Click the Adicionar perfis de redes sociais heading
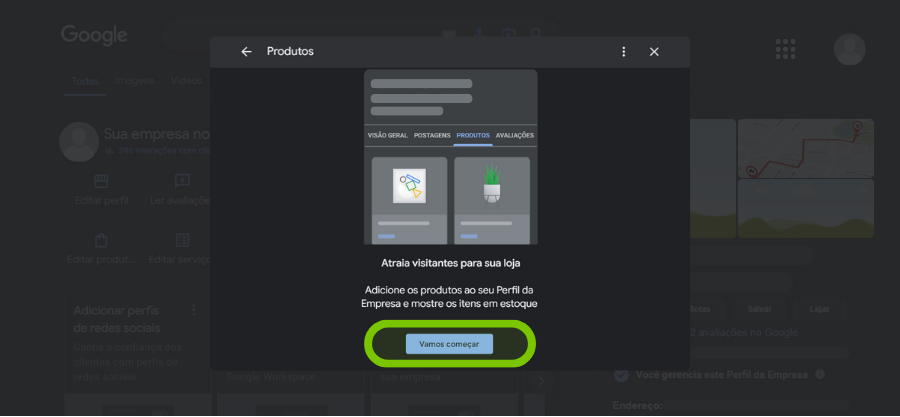Viewport: 900px width, 417px height. 117,319
